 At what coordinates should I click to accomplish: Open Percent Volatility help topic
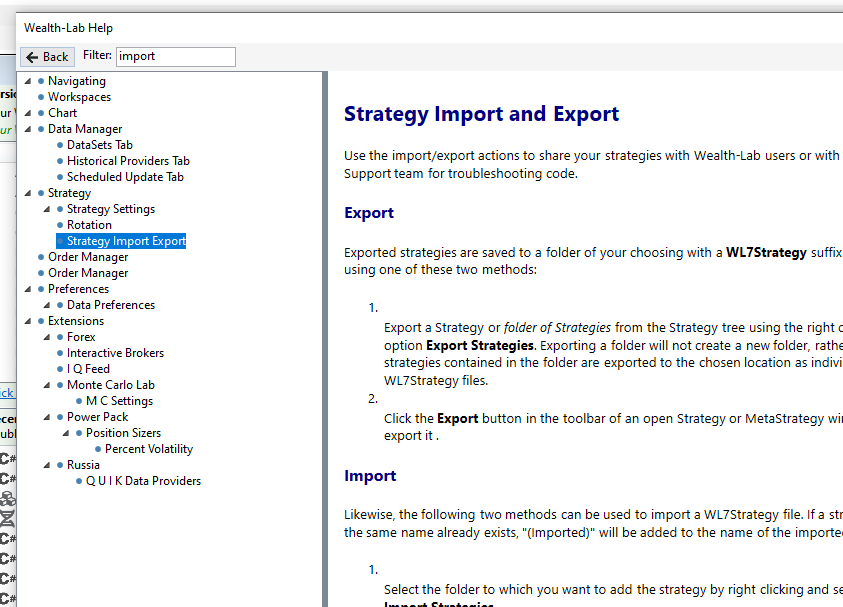(x=148, y=449)
